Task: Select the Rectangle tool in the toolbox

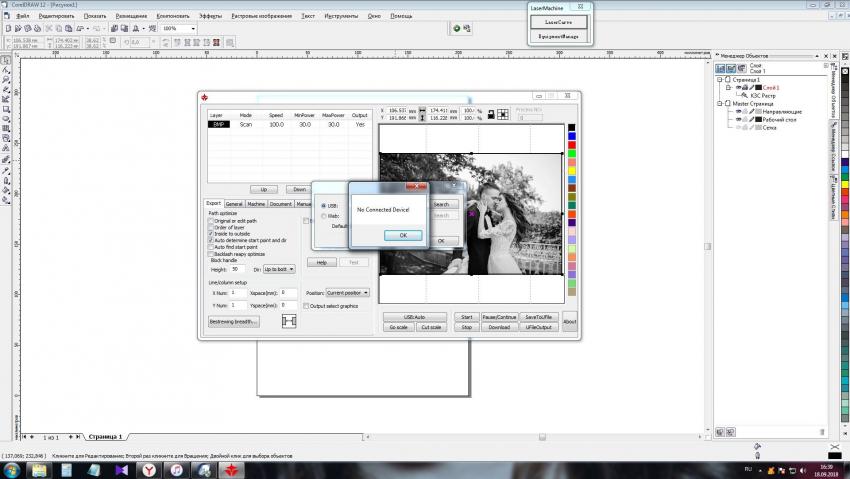Action: click(x=6, y=109)
